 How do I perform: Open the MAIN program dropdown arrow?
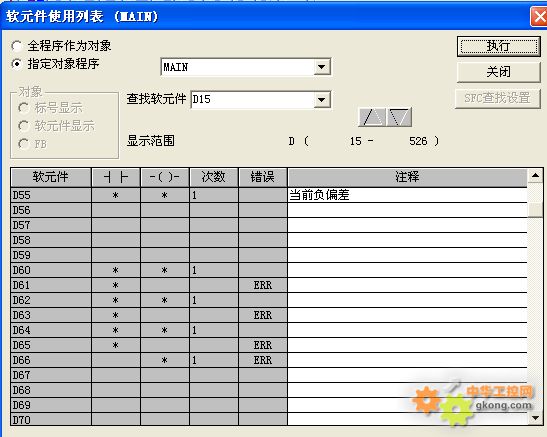[x=322, y=67]
